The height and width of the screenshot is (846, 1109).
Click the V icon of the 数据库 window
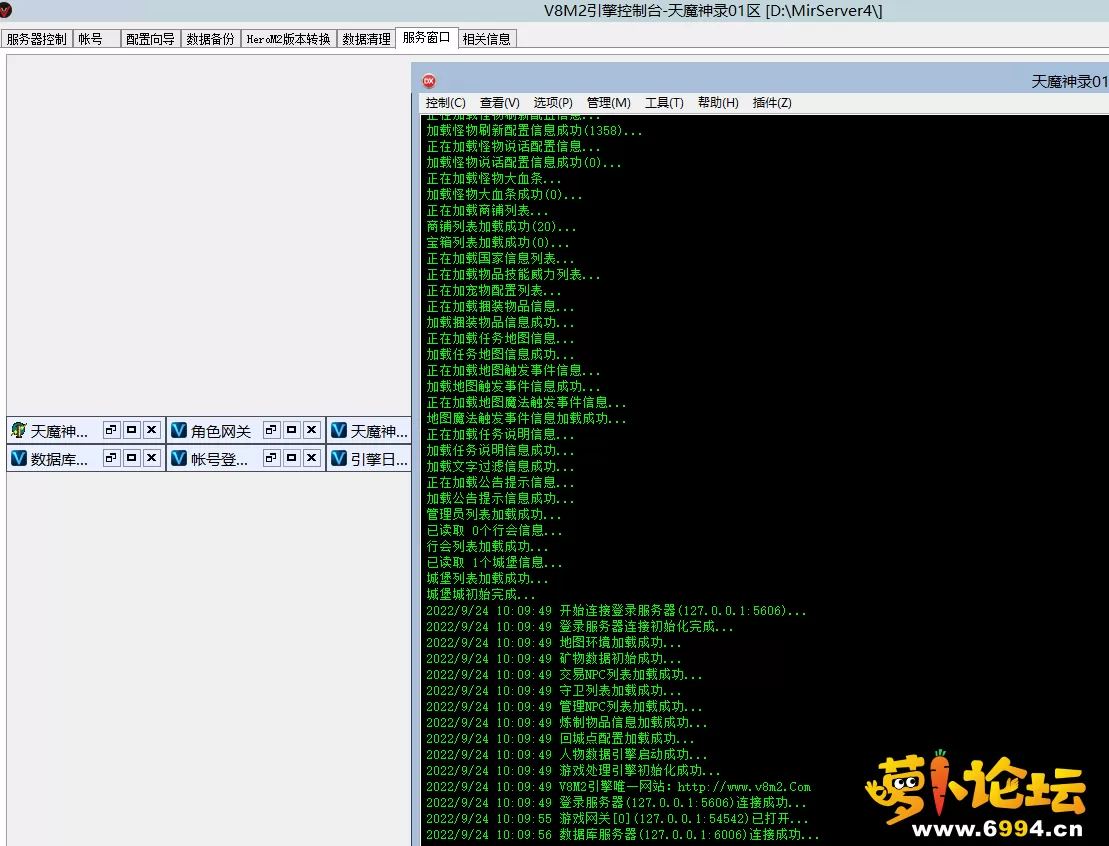(19, 458)
